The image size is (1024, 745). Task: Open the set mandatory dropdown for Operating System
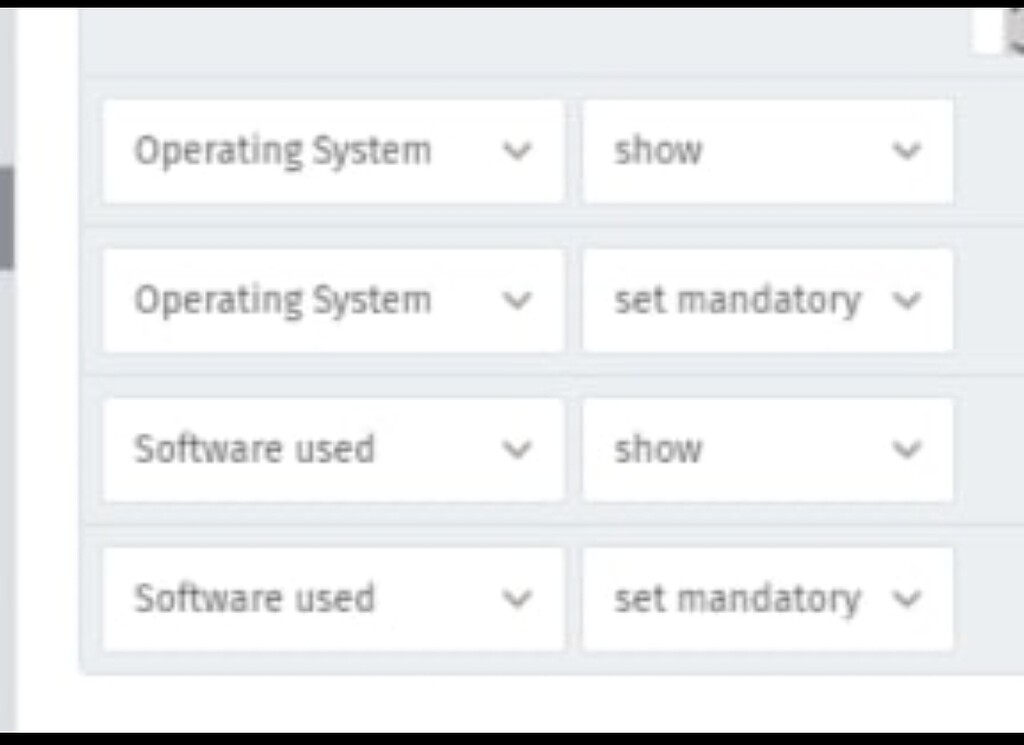766,300
